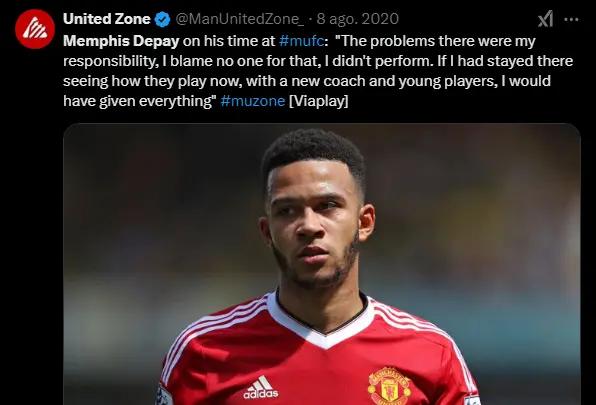This screenshot has height=405, width=596.
Task: Open the United Zone profile avatar
Action: point(35,29)
